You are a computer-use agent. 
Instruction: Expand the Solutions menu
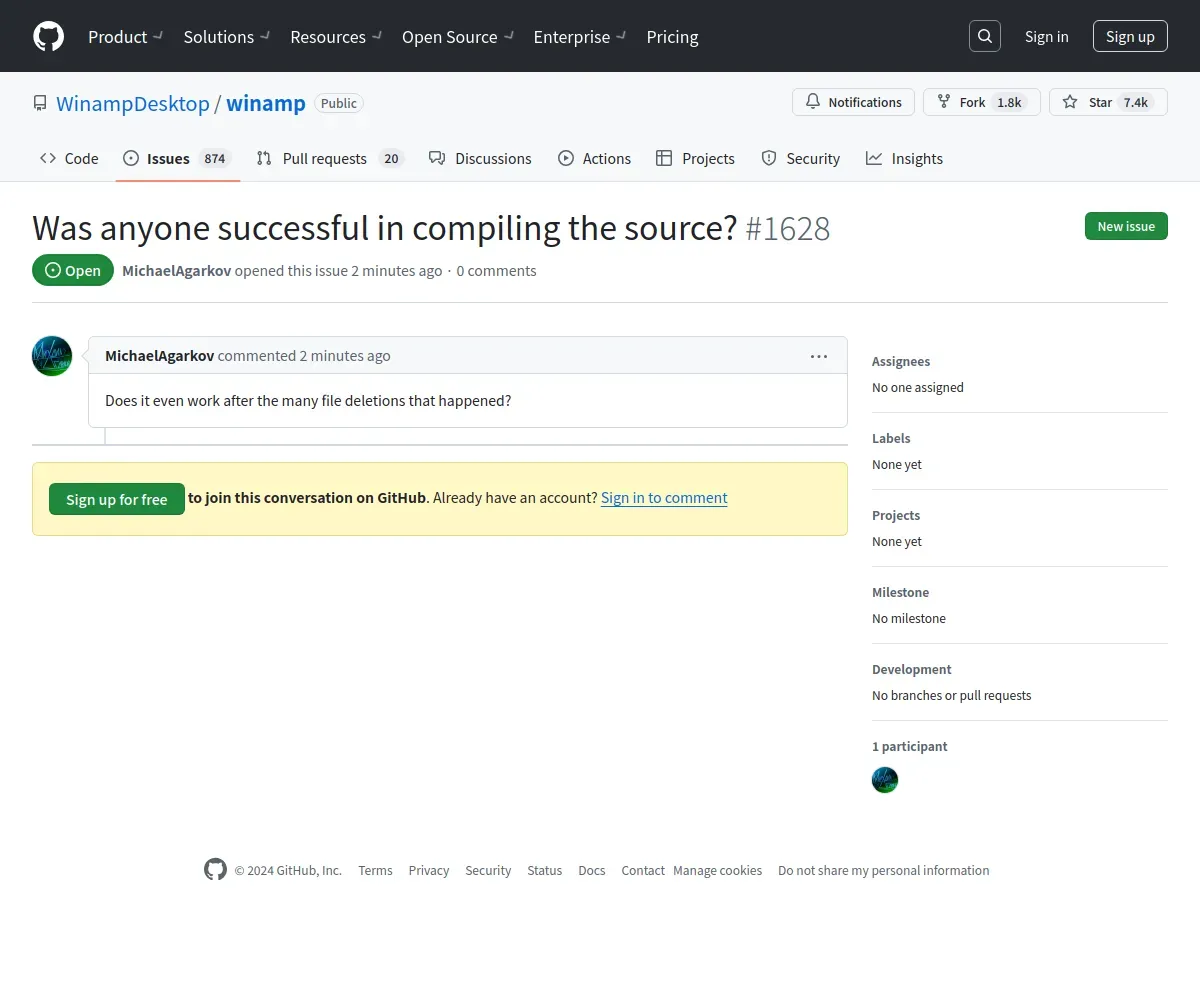(x=227, y=37)
